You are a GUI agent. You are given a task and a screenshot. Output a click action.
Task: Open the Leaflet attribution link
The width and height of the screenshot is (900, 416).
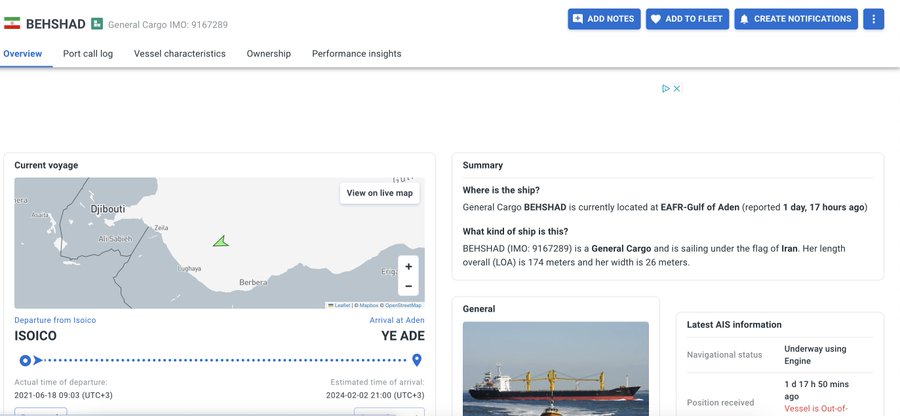point(342,305)
